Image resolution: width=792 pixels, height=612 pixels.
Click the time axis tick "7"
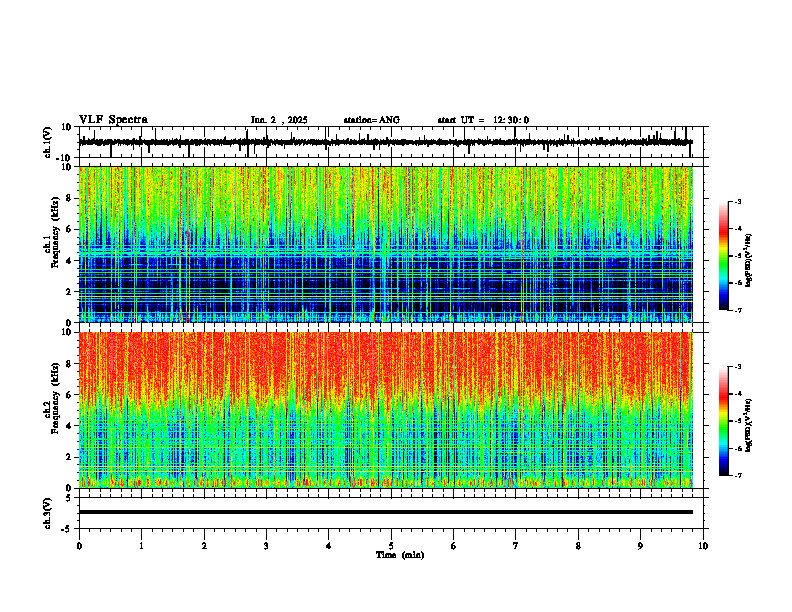pos(516,546)
